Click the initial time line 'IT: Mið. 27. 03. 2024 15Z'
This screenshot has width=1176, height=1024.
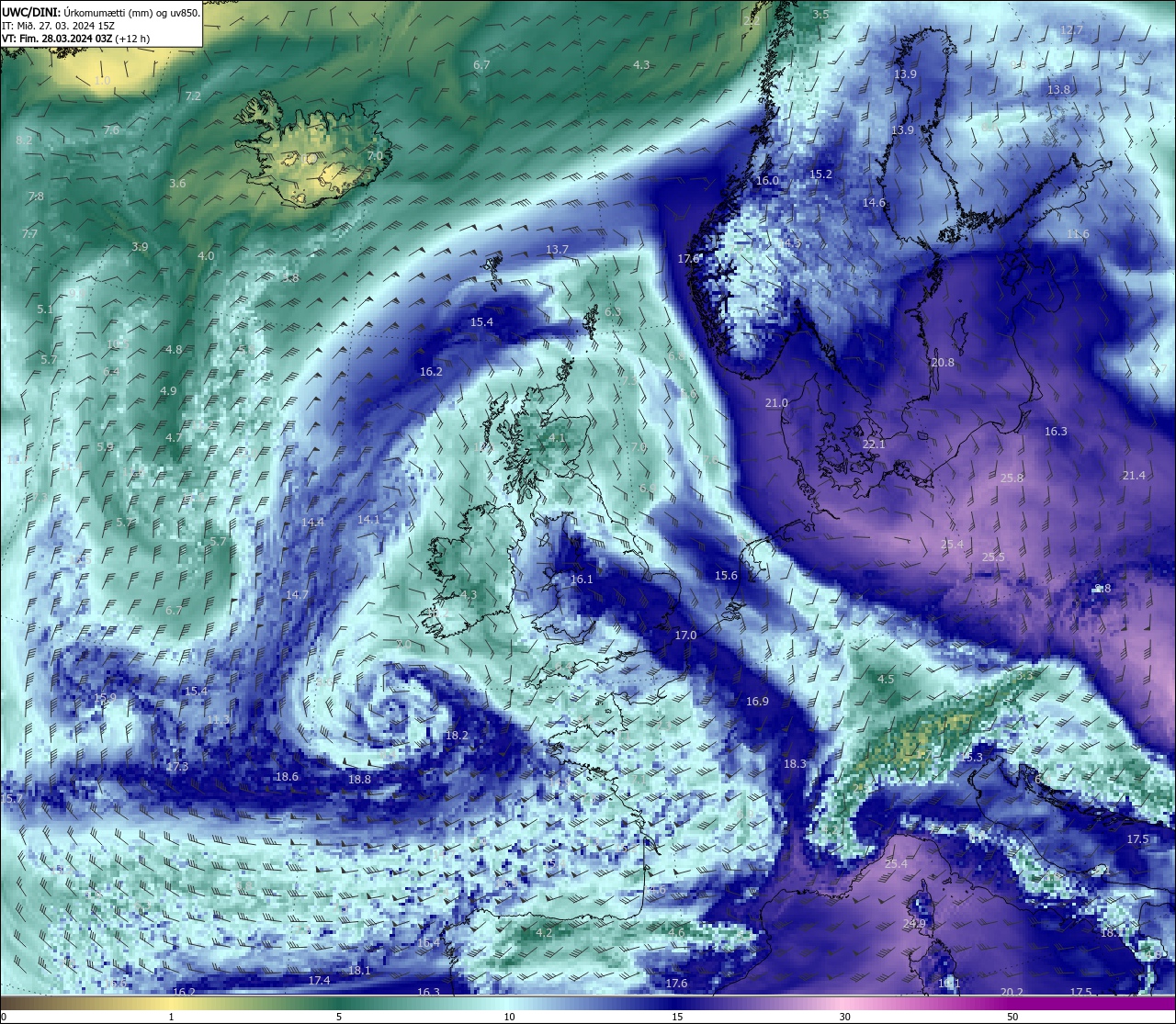click(59, 26)
